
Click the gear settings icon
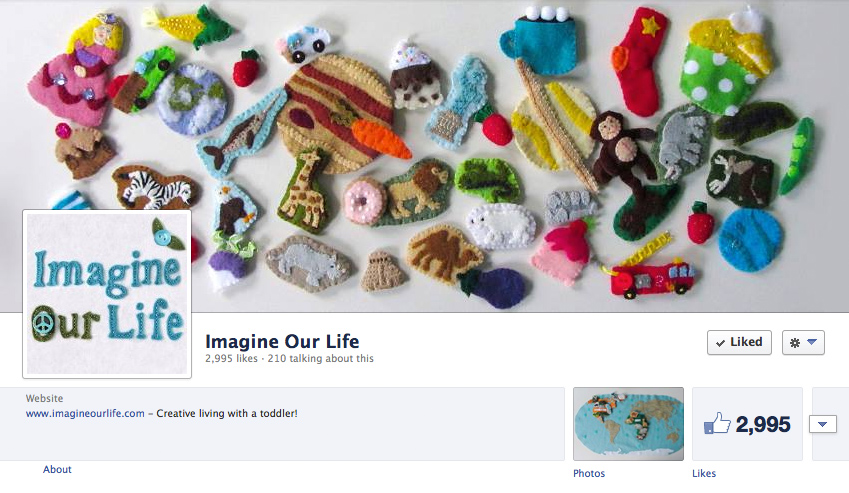click(795, 343)
